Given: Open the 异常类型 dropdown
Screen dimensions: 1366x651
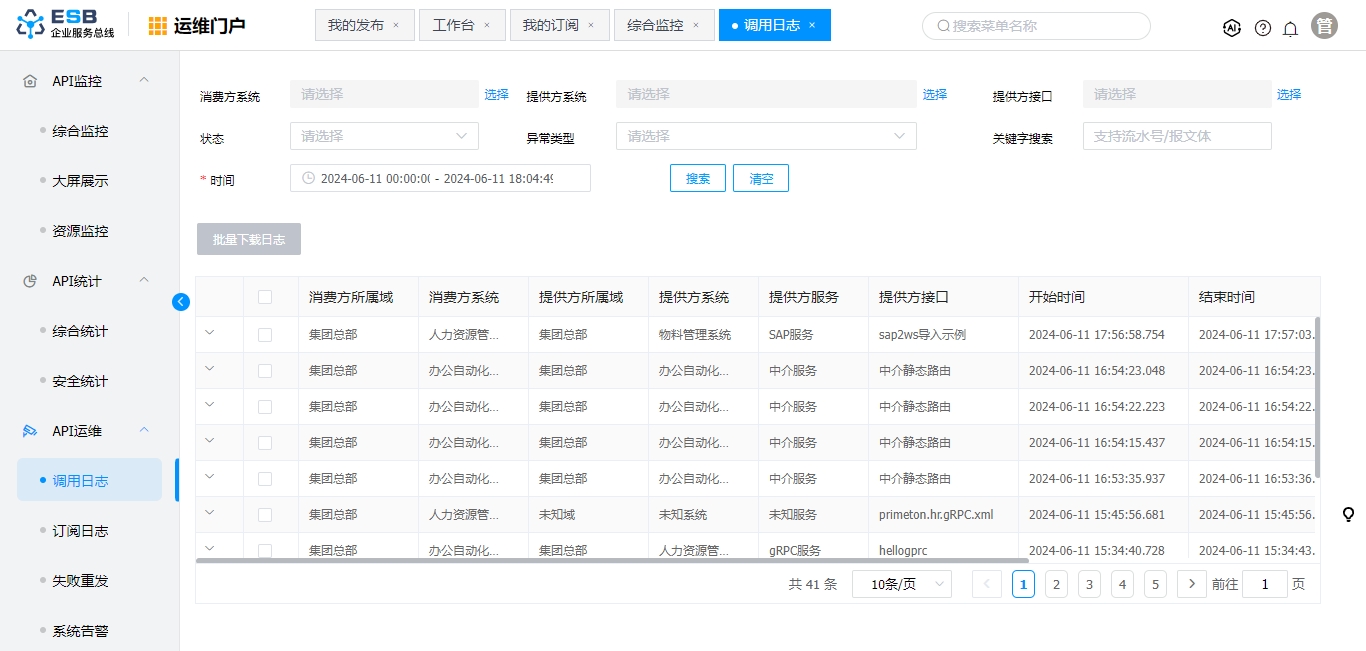Looking at the screenshot, I should click(x=766, y=136).
